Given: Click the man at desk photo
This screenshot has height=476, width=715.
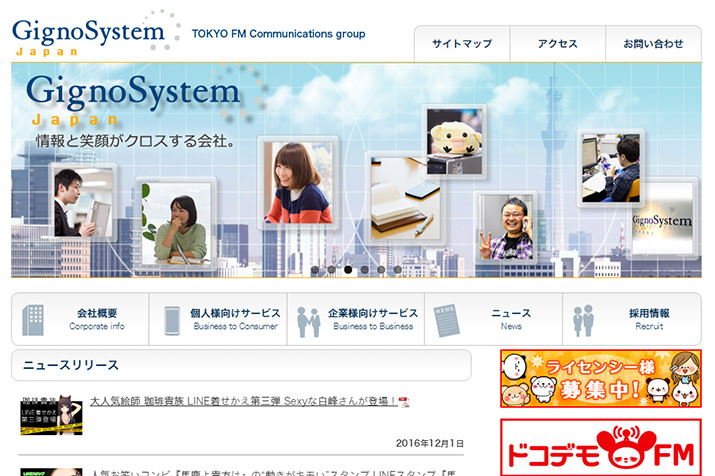Looking at the screenshot, I should pyautogui.click(x=611, y=168).
